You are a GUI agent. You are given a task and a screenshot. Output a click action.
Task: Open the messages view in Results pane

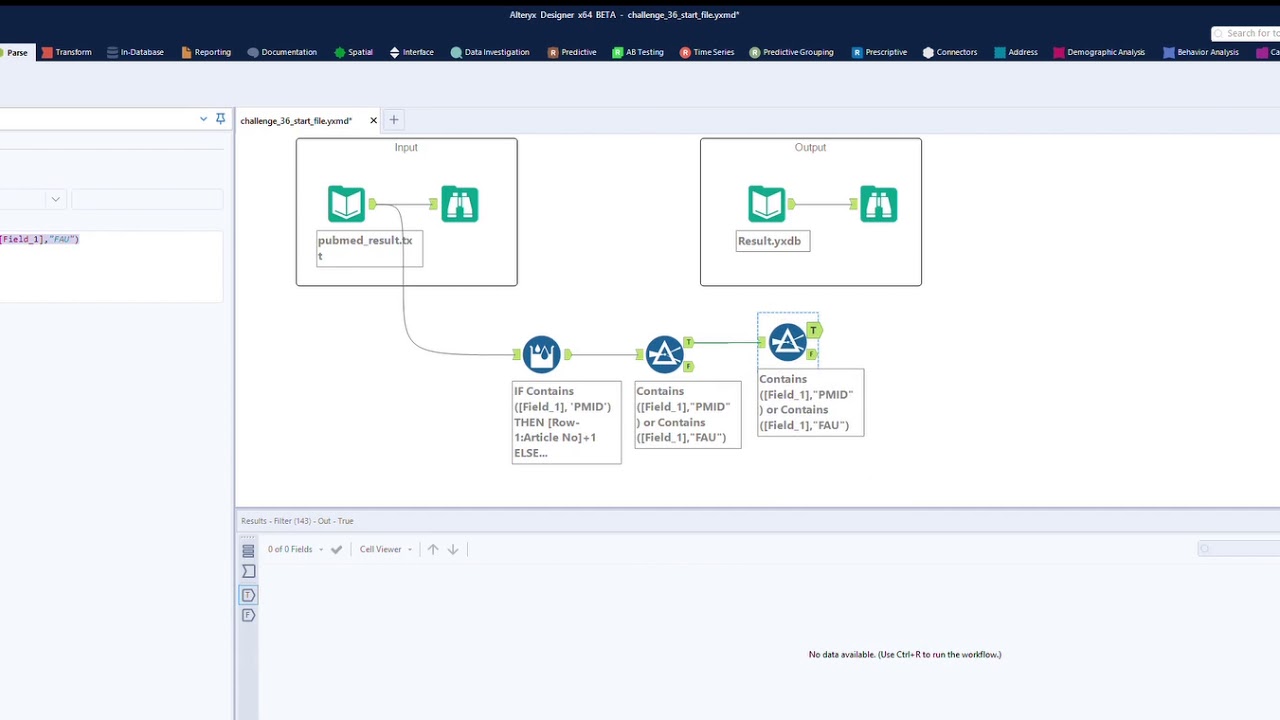pos(248,571)
